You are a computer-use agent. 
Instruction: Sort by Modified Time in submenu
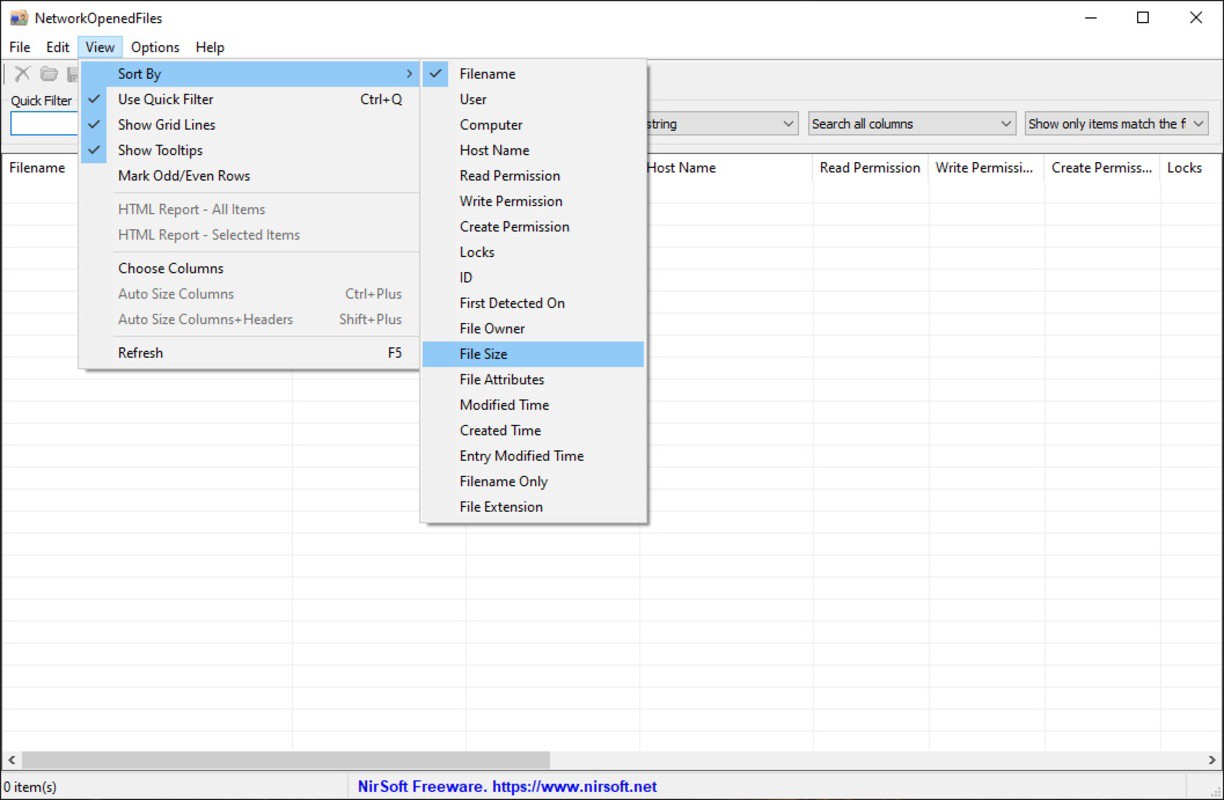pos(533,405)
